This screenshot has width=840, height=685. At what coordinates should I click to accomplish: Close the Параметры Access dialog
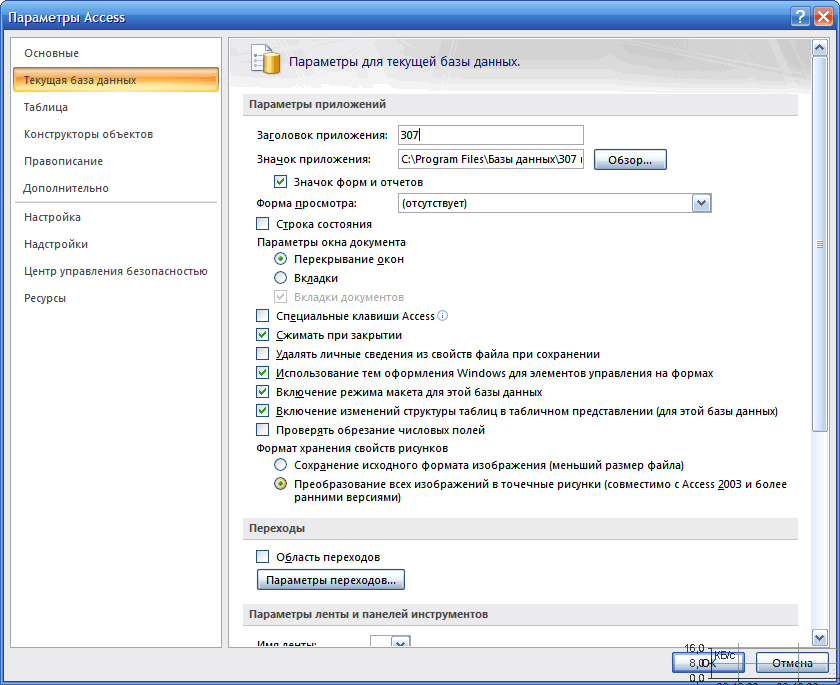[823, 17]
